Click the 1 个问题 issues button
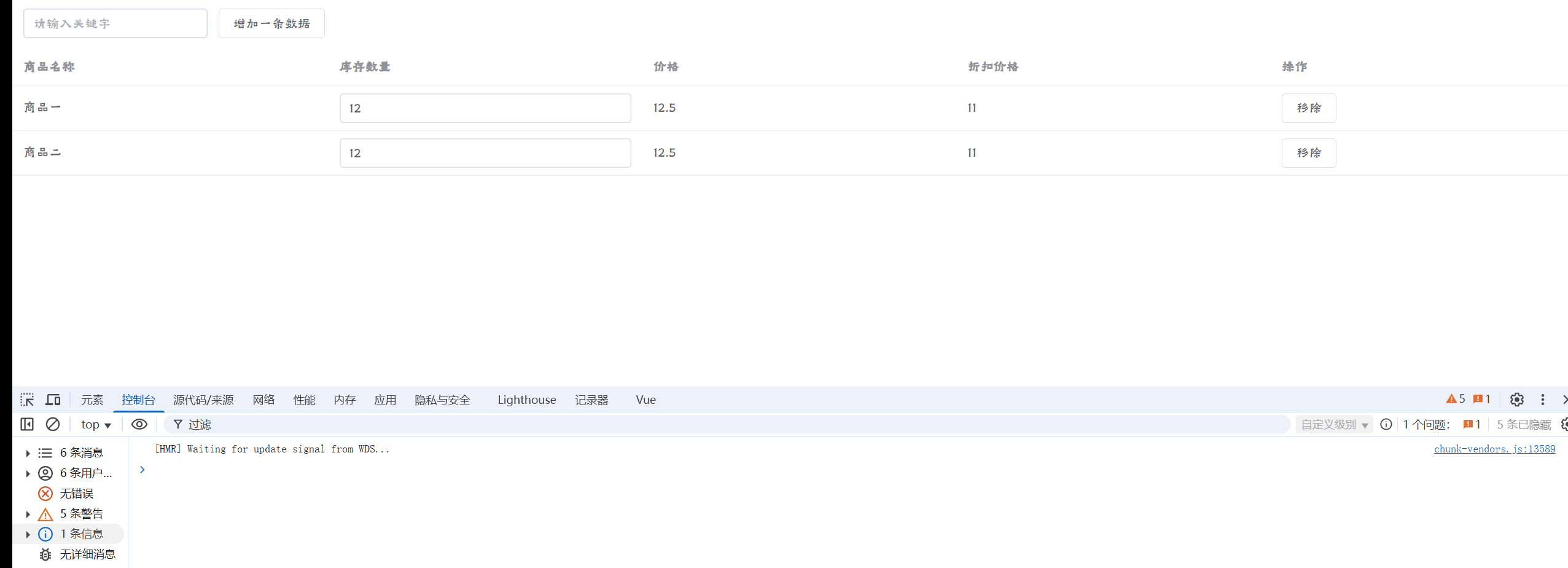 1441,424
